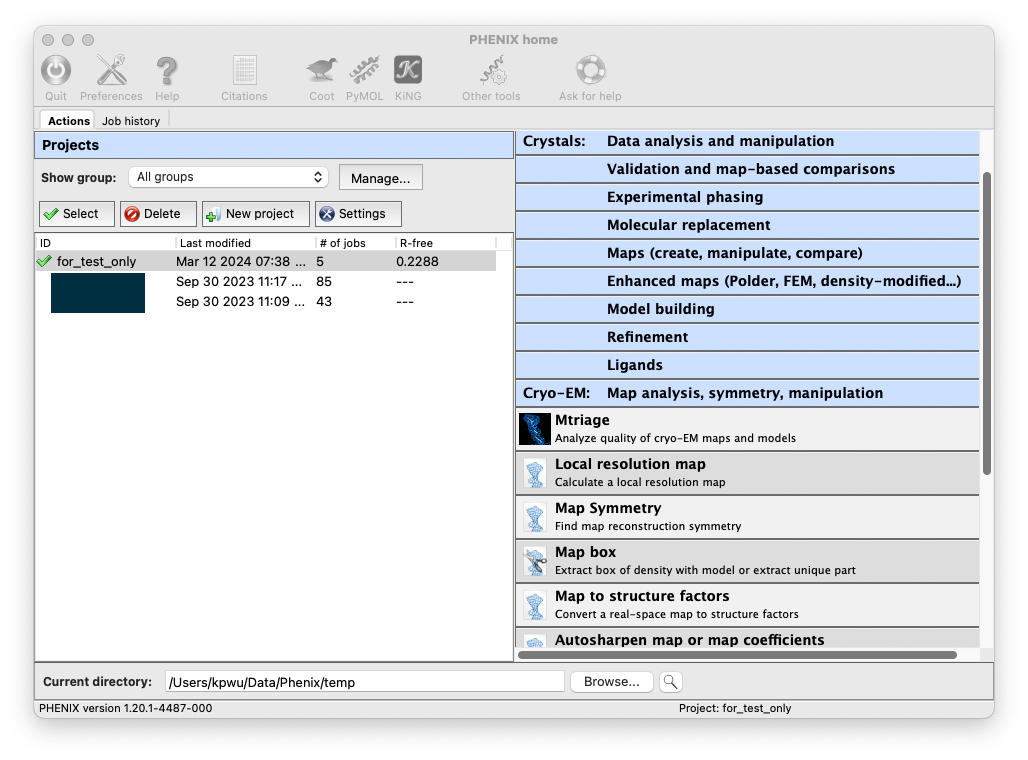
Task: Select the Map box tool
Action: pos(700,560)
